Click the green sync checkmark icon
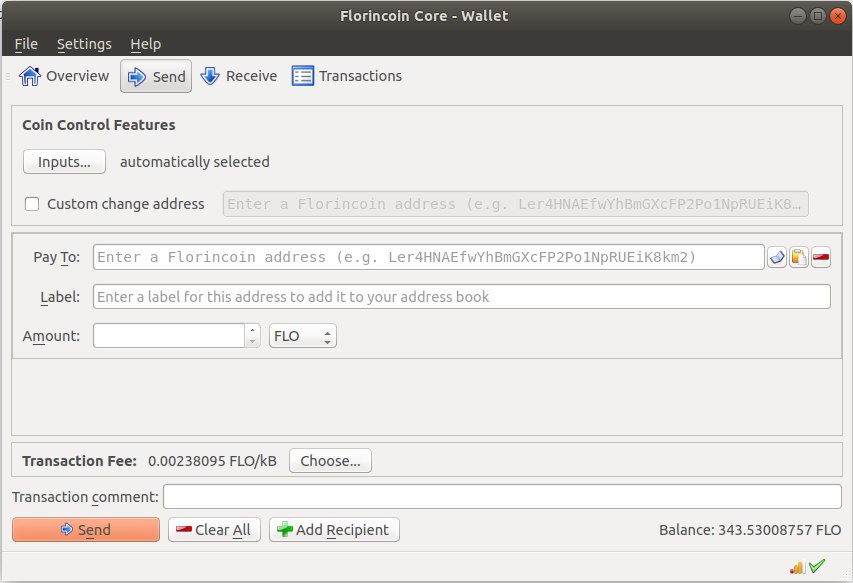The image size is (853, 583). click(x=817, y=566)
